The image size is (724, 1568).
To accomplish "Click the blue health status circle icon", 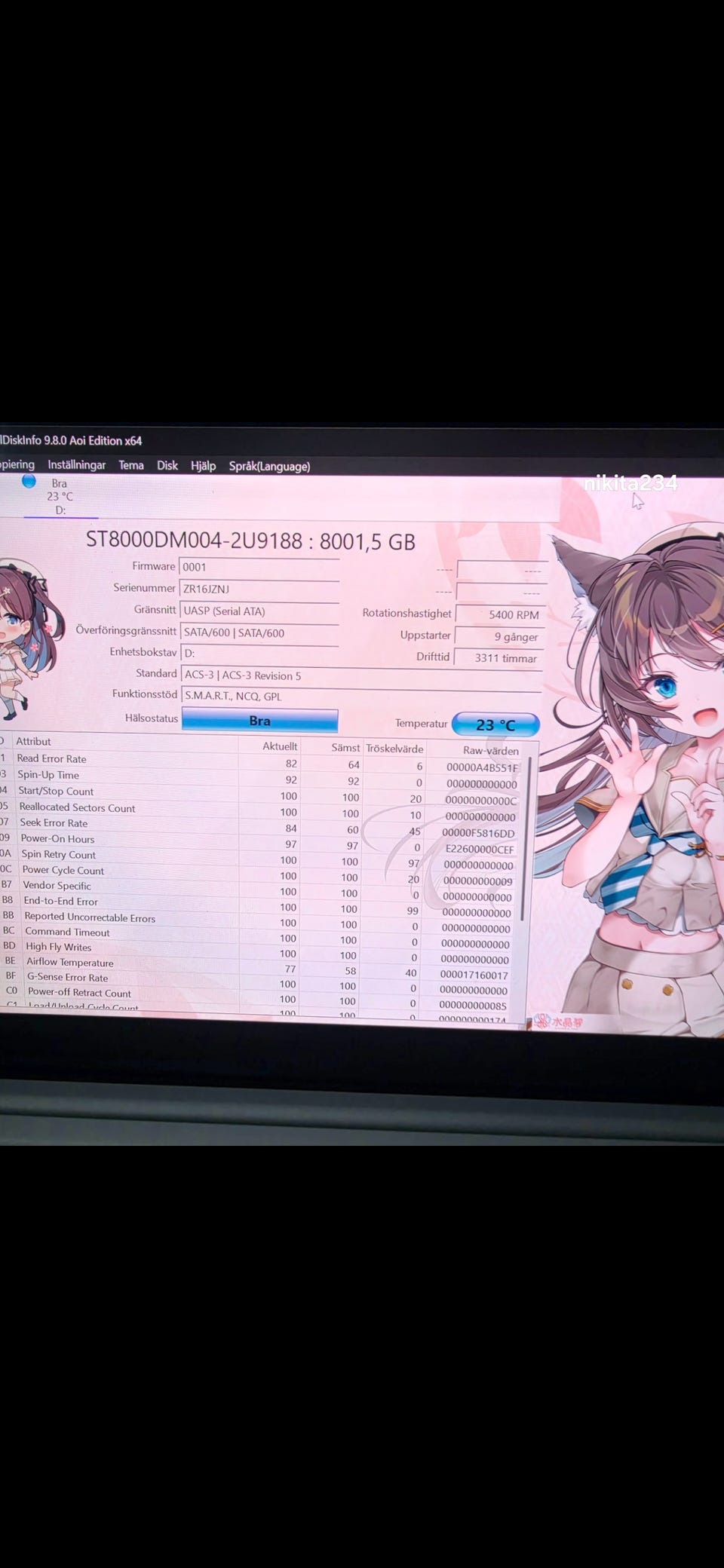I will tap(29, 480).
